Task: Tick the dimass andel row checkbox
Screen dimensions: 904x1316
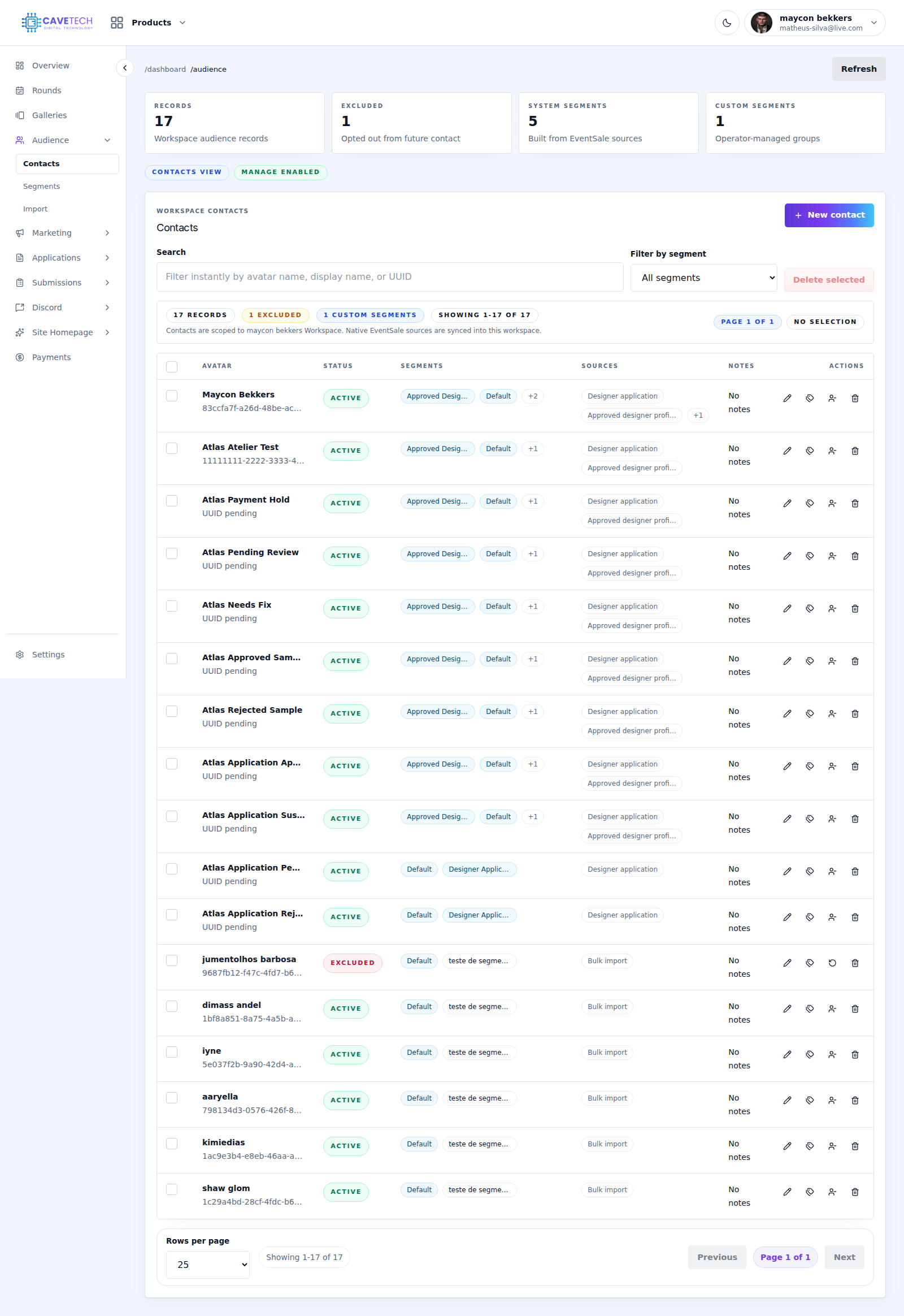Action: [x=172, y=1006]
